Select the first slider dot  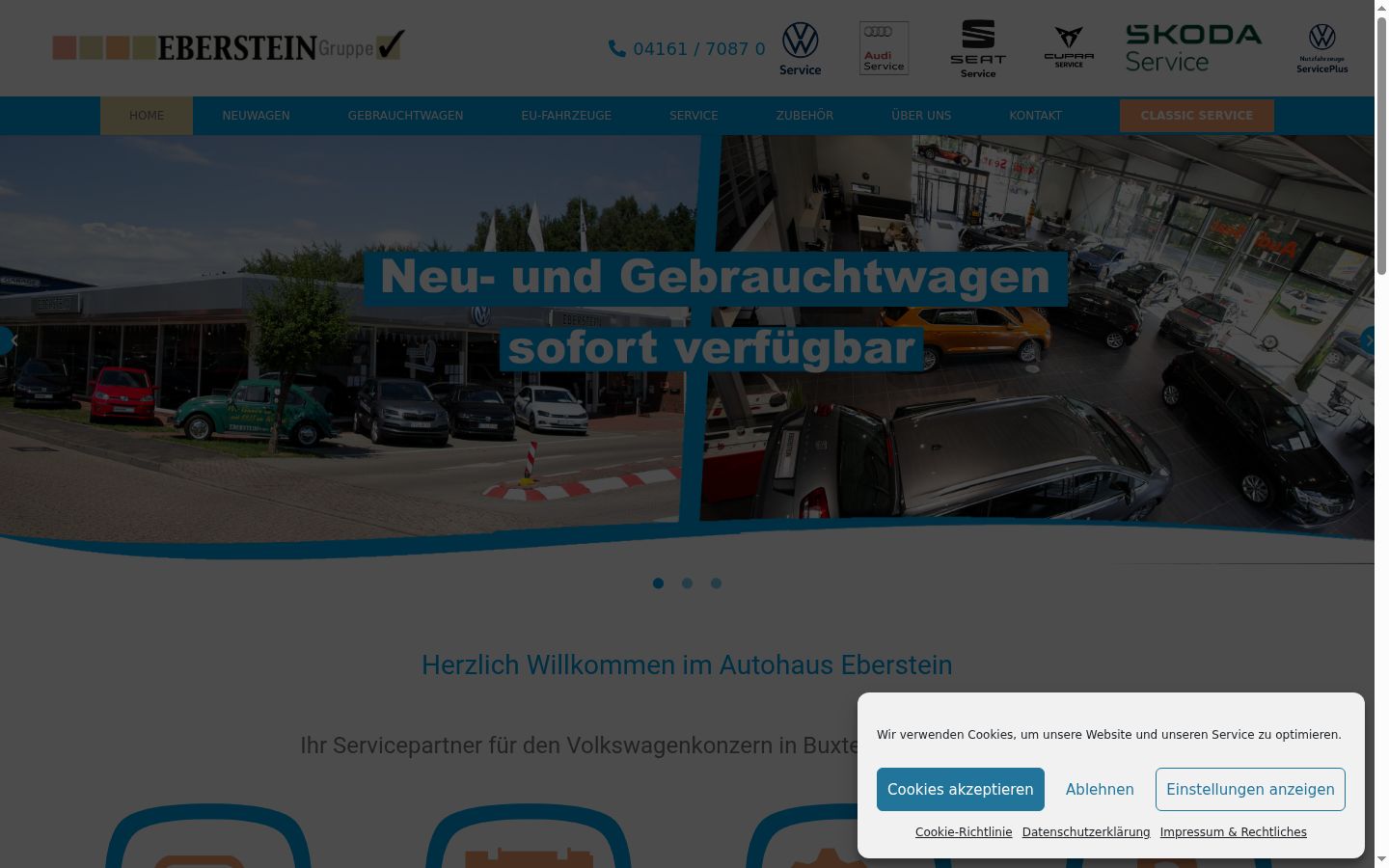(x=658, y=583)
